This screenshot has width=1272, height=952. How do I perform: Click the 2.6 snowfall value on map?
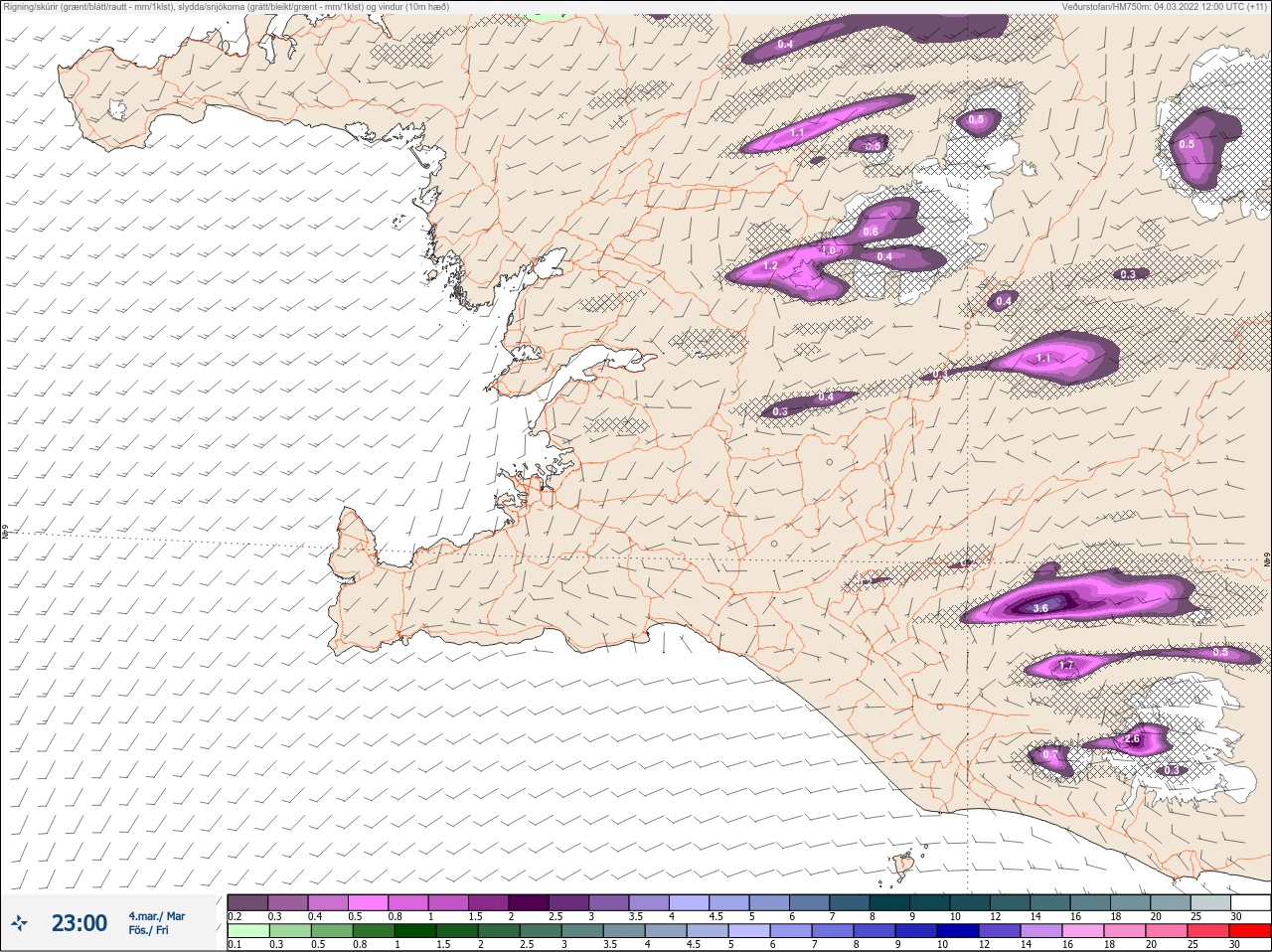tap(1132, 739)
